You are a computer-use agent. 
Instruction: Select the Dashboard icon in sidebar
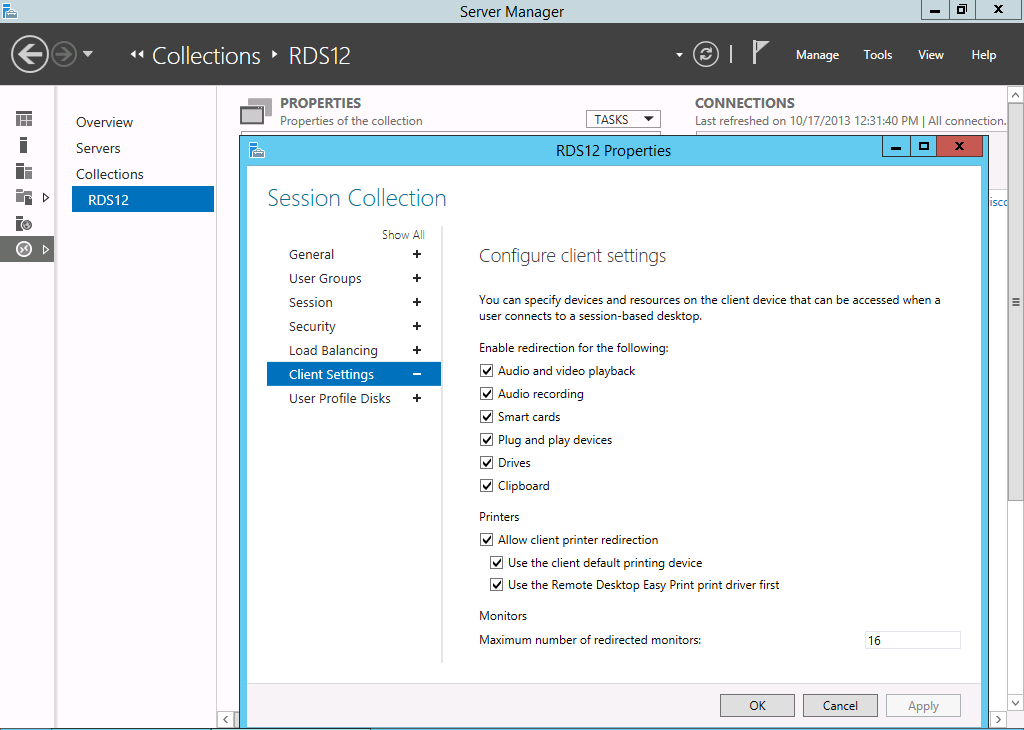coord(24,119)
